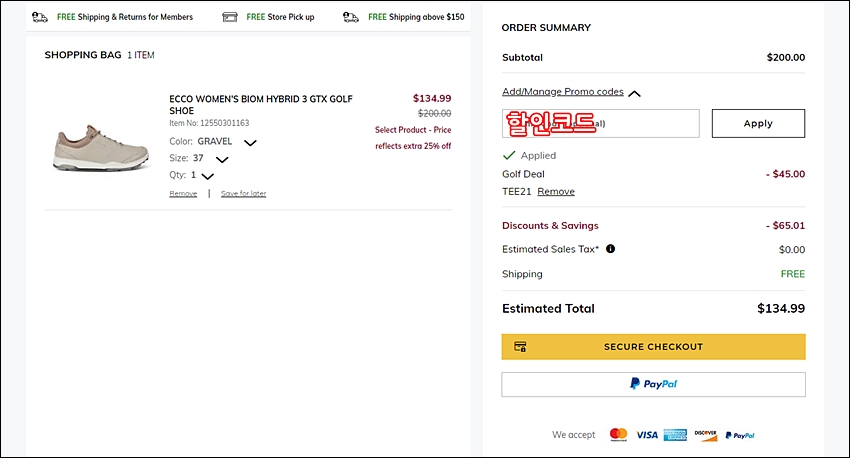Click the American Express card icon
The image size is (850, 458).
tap(675, 435)
